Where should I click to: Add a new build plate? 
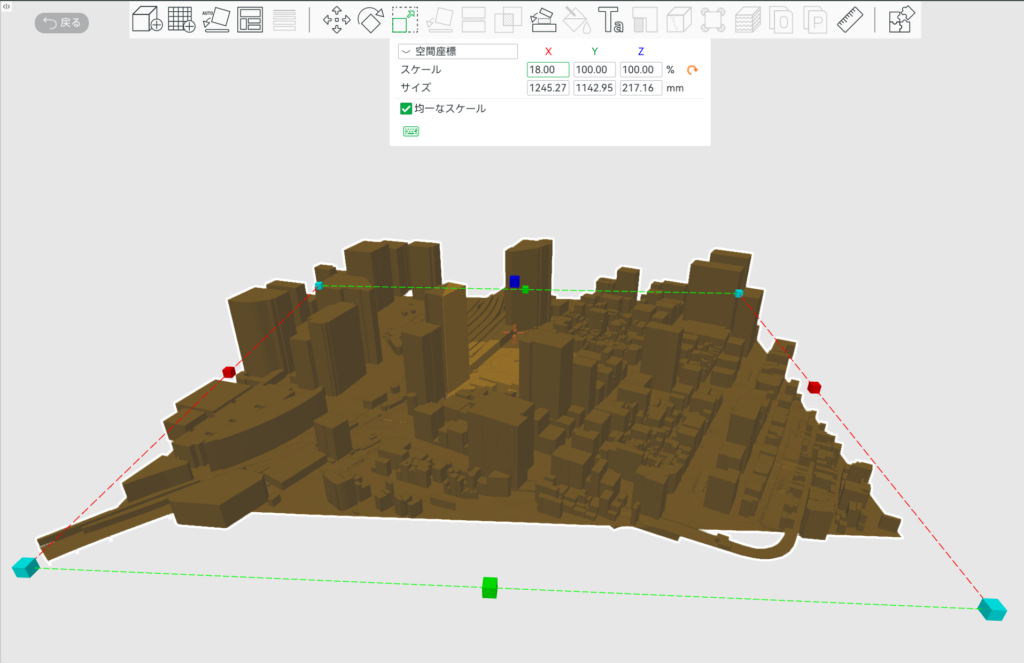tap(181, 20)
